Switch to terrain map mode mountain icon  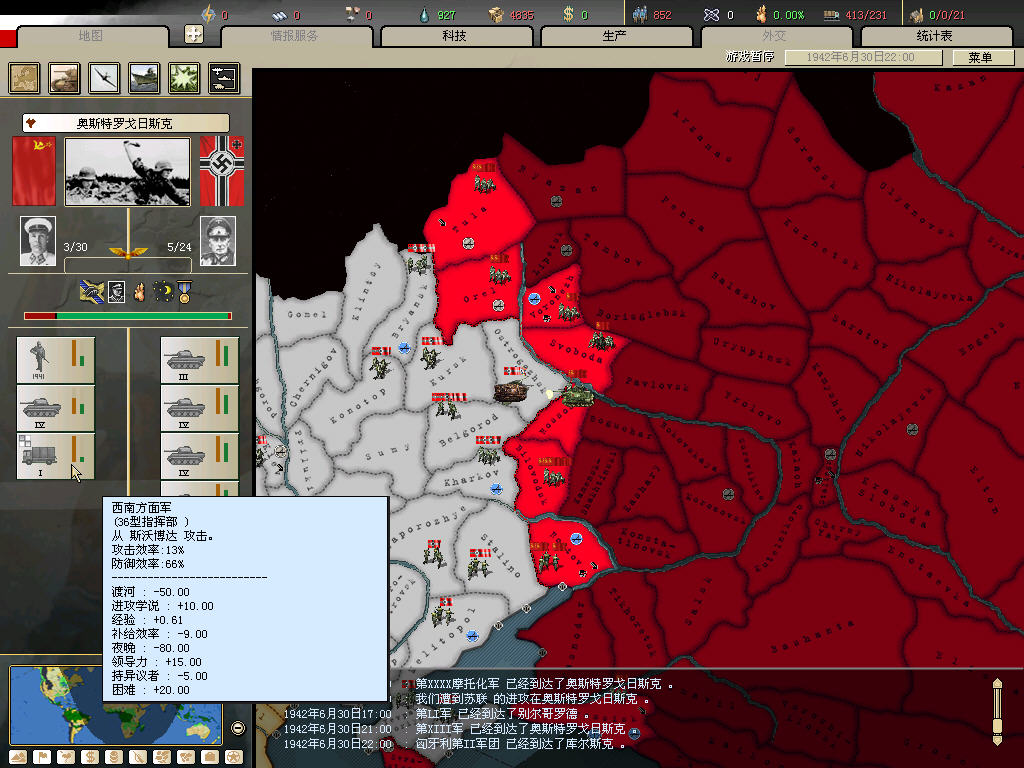18,757
